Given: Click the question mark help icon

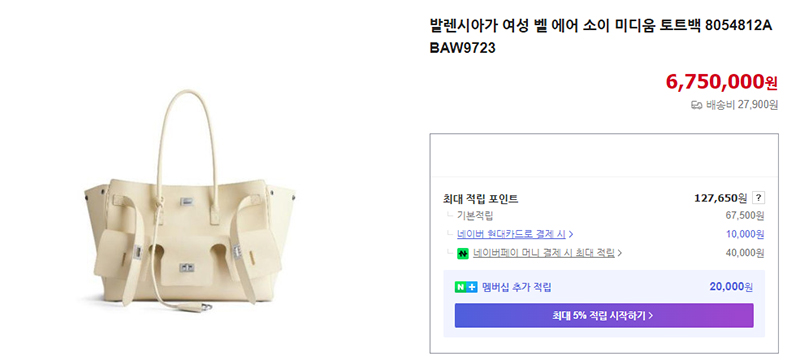Looking at the screenshot, I should 759,198.
